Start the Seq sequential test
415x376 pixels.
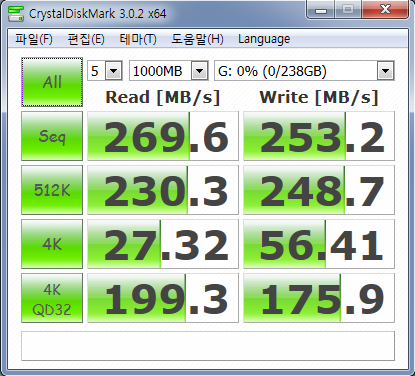(52, 136)
